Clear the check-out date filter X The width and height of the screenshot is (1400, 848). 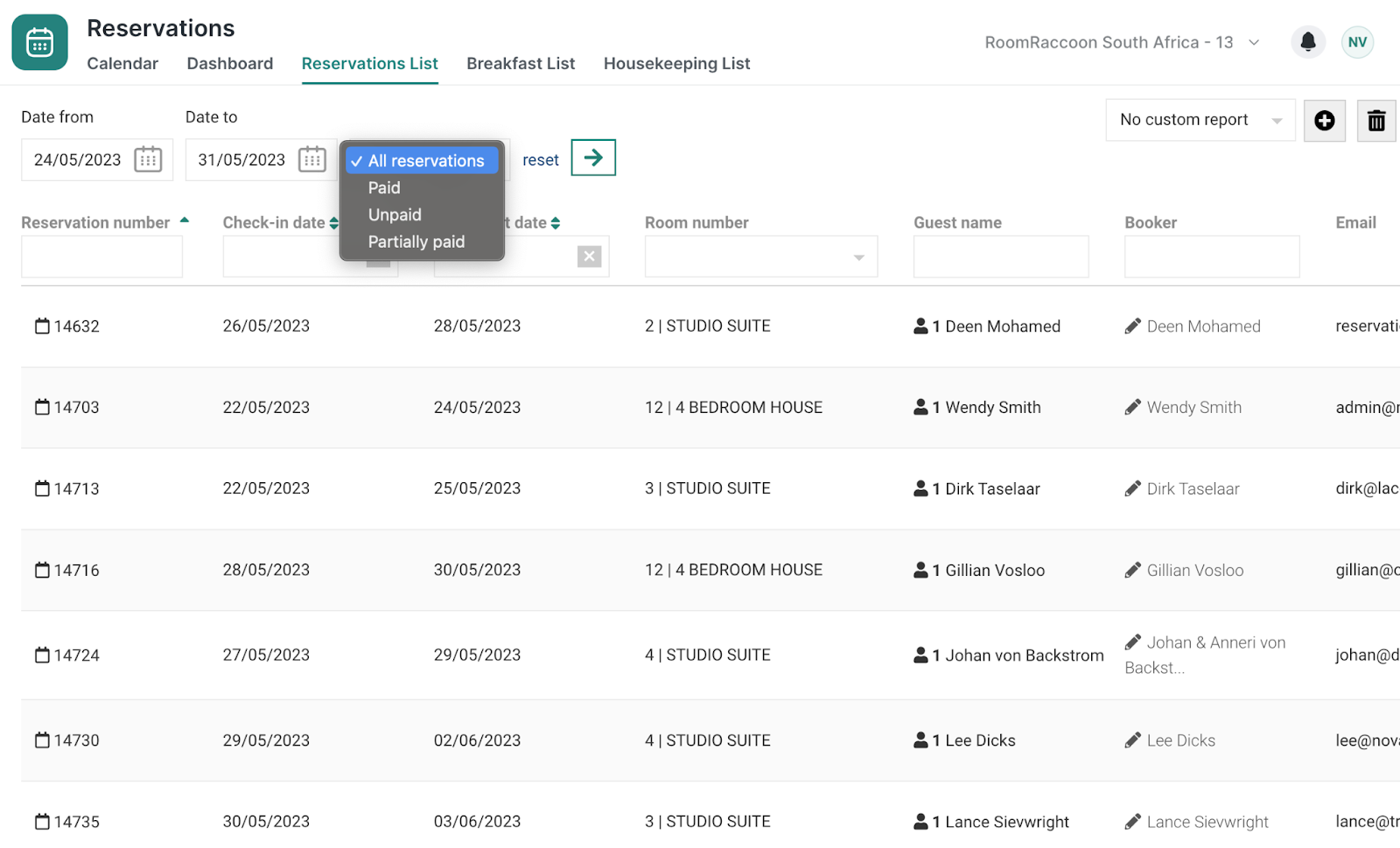coord(589,256)
